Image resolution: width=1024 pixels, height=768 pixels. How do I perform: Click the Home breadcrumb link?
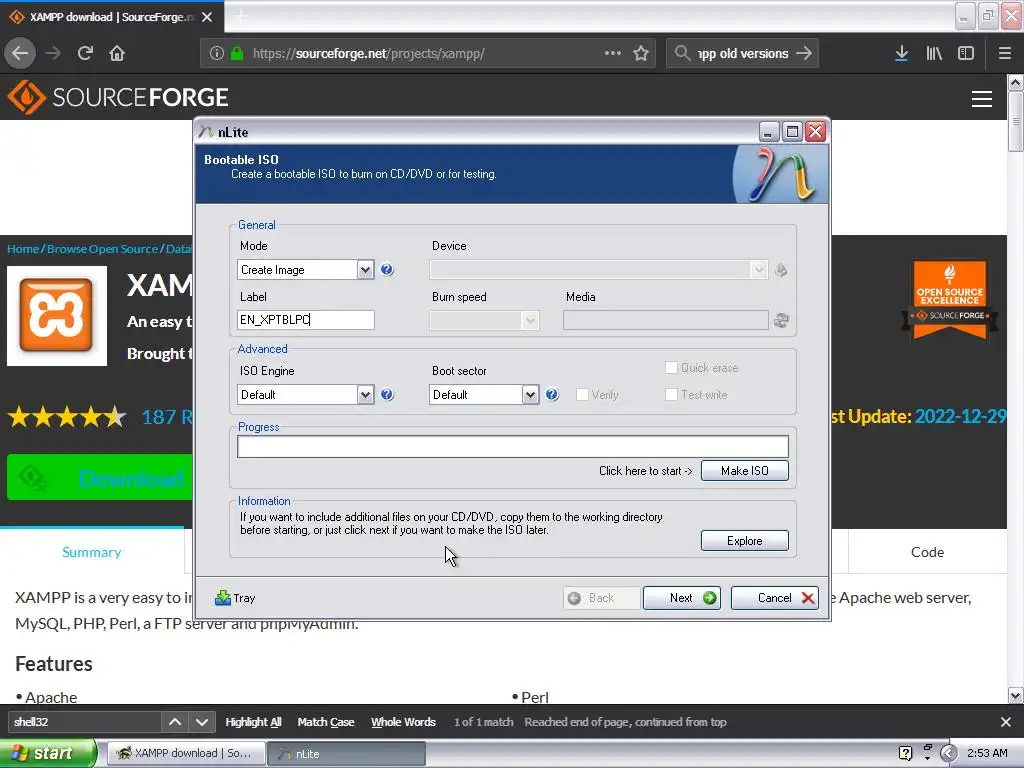pos(23,249)
